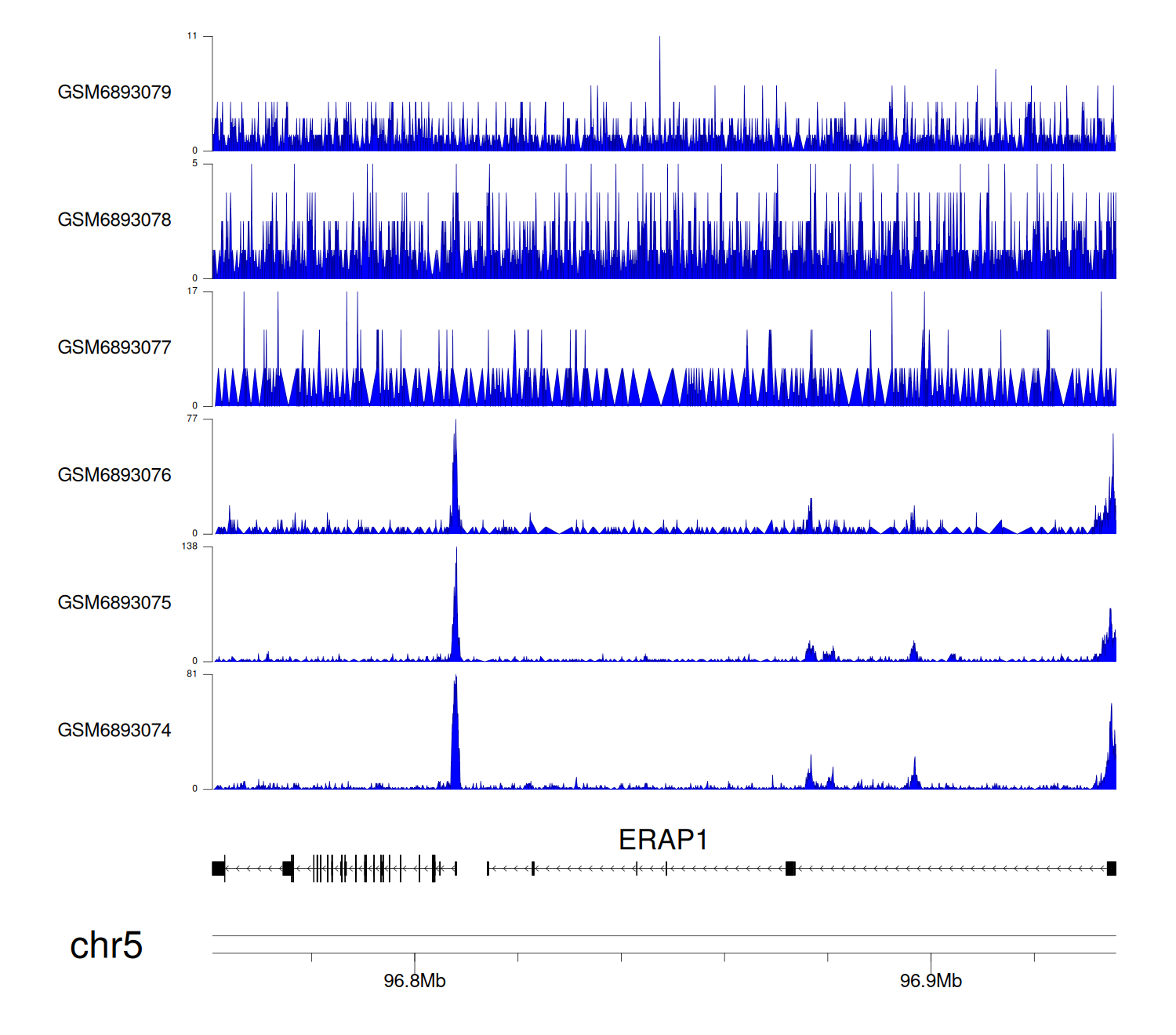Select the GSM6893074 track name
Viewport: 1176px width, 1035px height.
(114, 731)
